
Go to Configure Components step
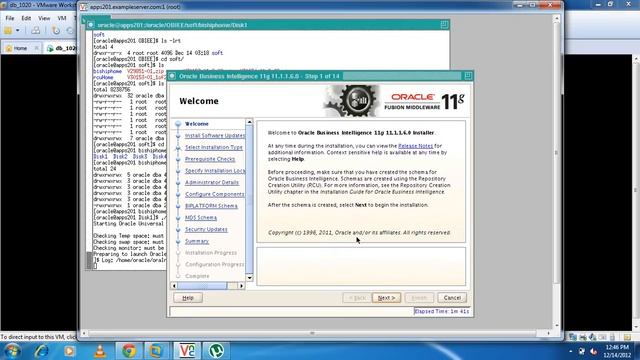pos(215,194)
